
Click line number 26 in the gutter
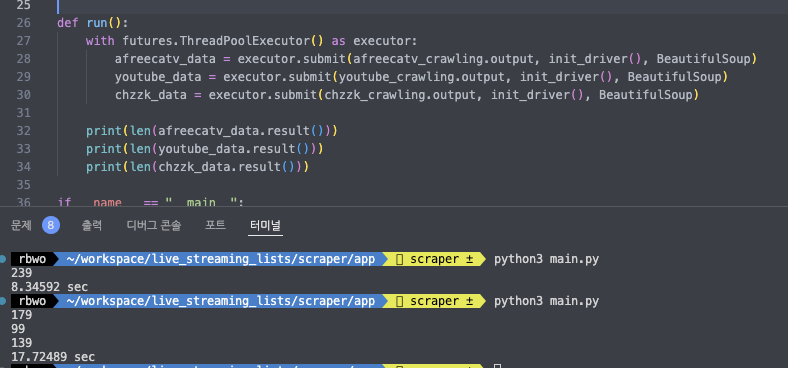(23, 23)
